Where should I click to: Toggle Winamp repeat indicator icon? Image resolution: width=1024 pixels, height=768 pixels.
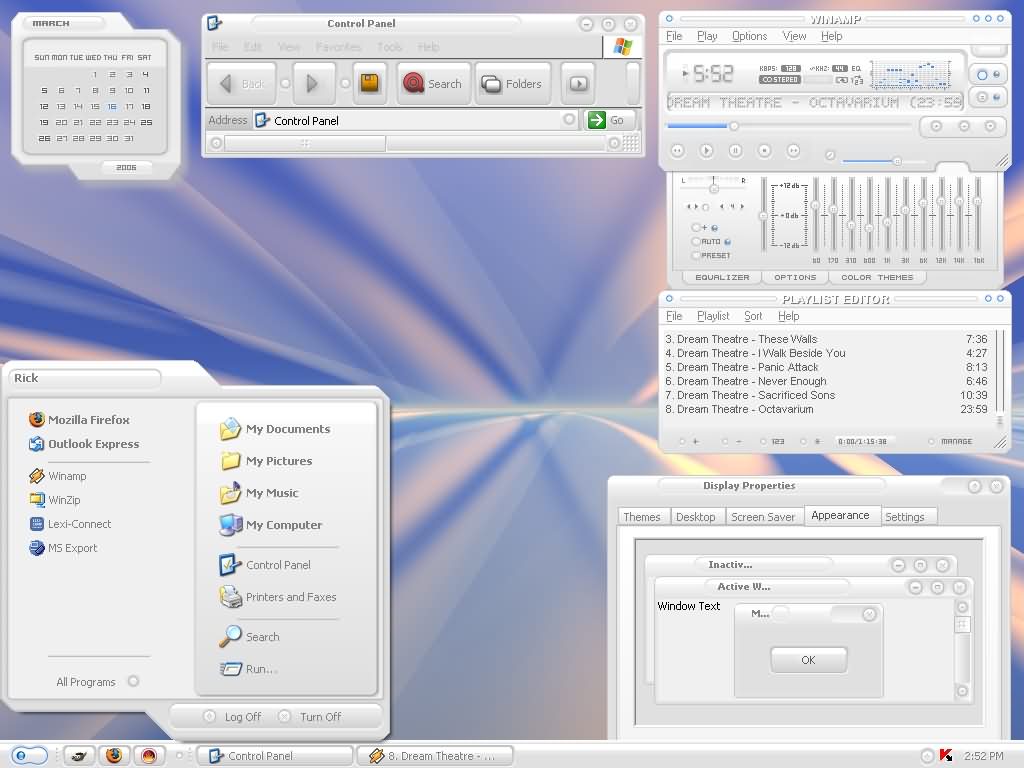tap(842, 80)
